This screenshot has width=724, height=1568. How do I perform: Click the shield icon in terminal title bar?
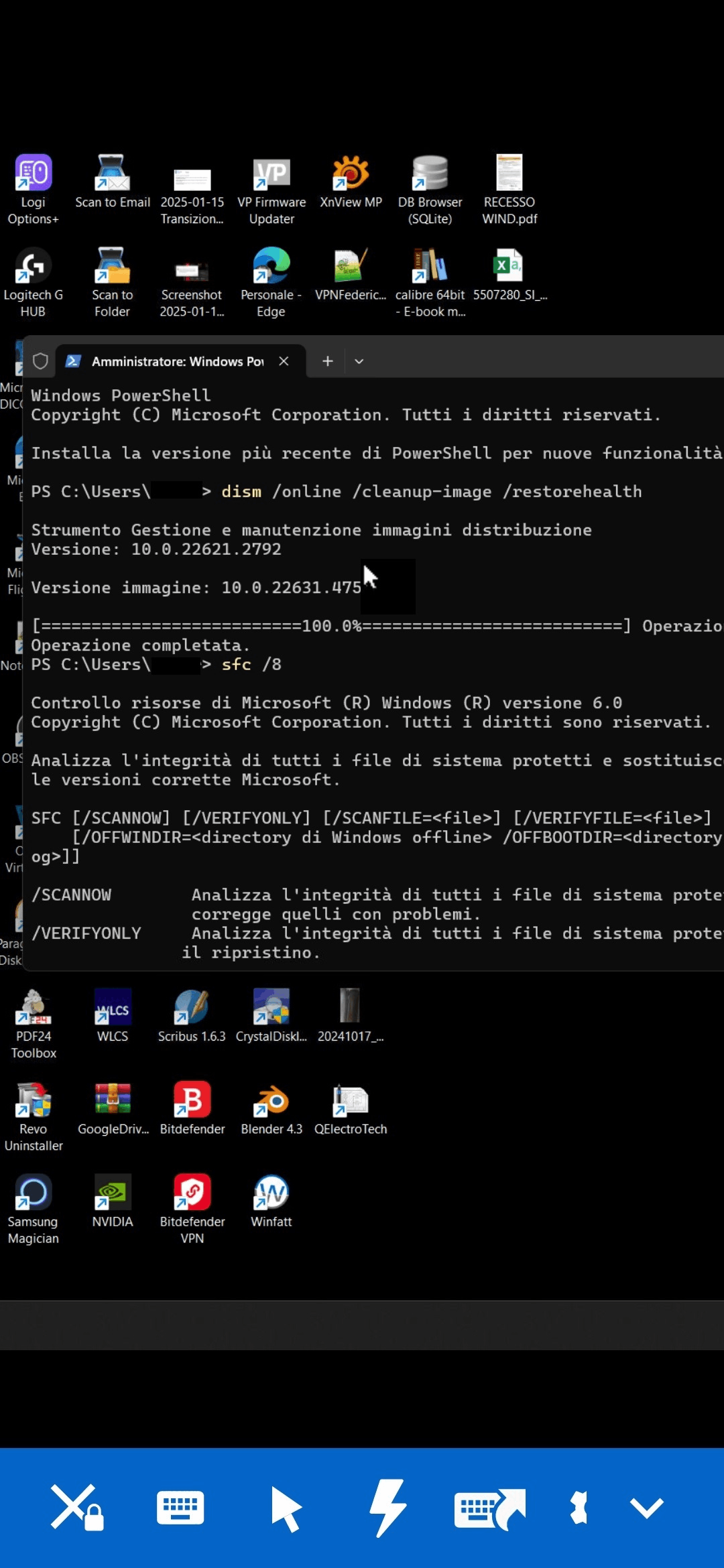pyautogui.click(x=40, y=361)
